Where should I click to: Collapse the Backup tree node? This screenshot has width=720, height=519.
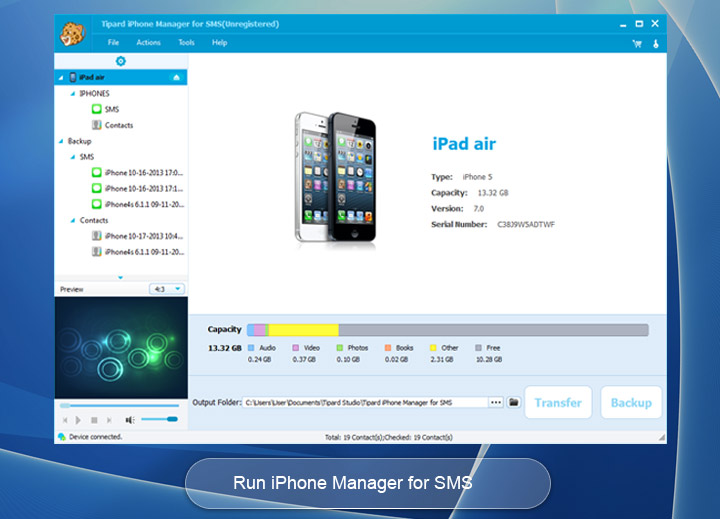[61, 141]
